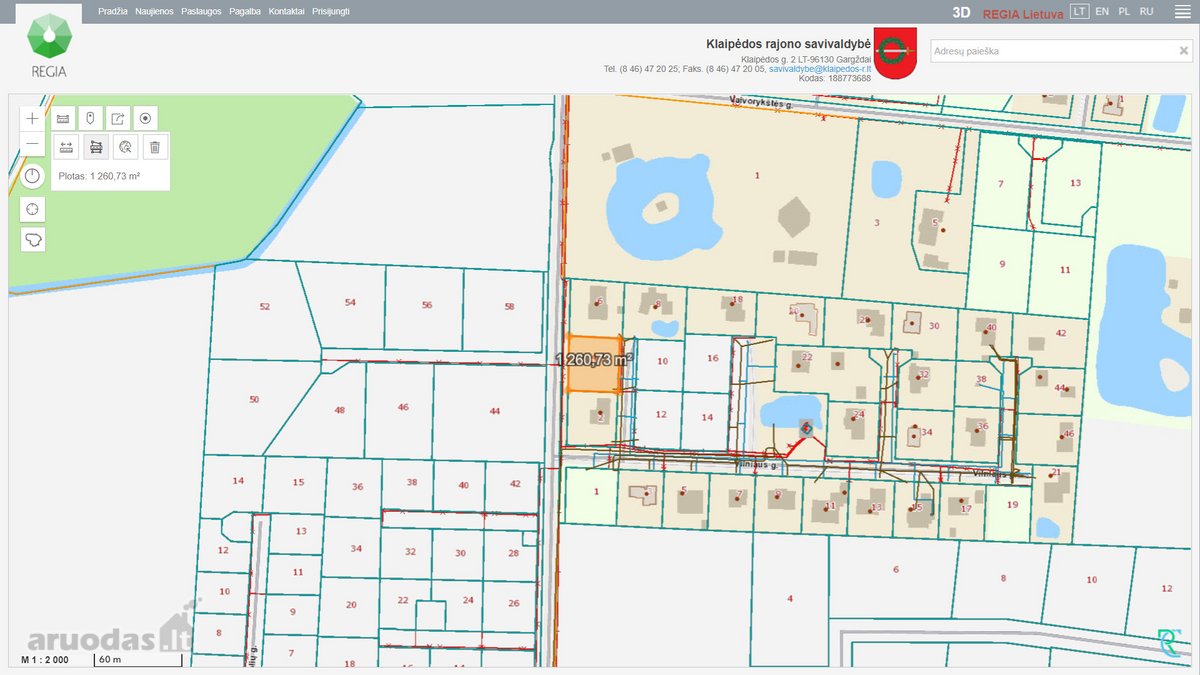Zoom in the map with plus button
Image resolution: width=1200 pixels, height=675 pixels.
point(33,118)
